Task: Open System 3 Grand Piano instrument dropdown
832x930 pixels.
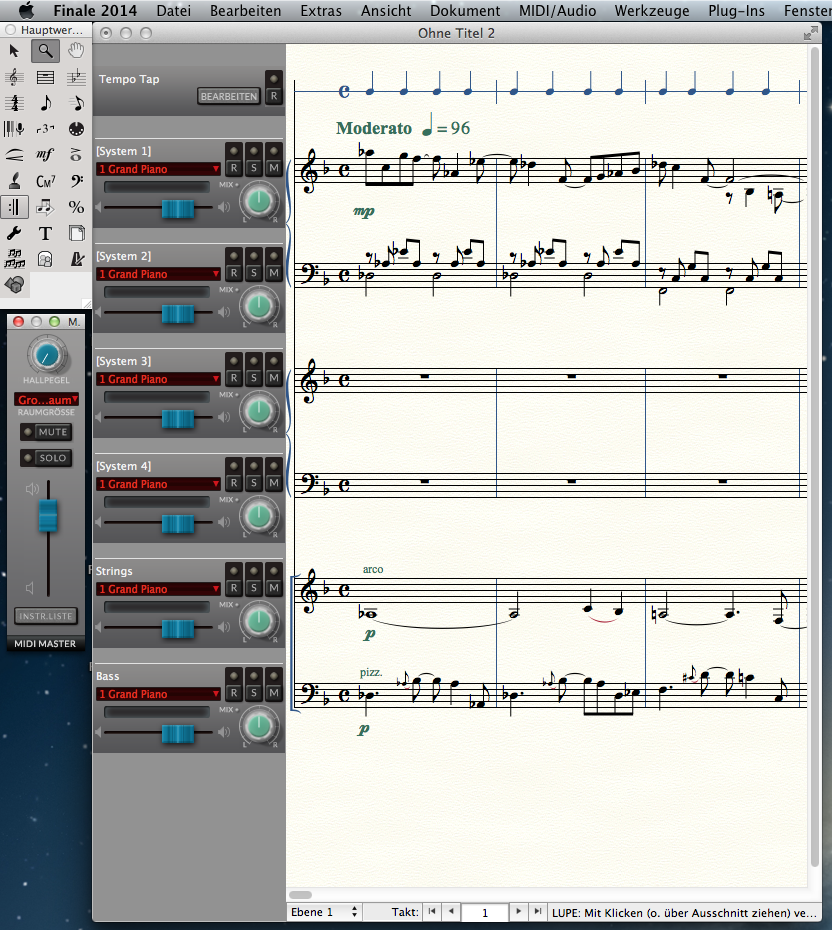Action: pos(158,379)
